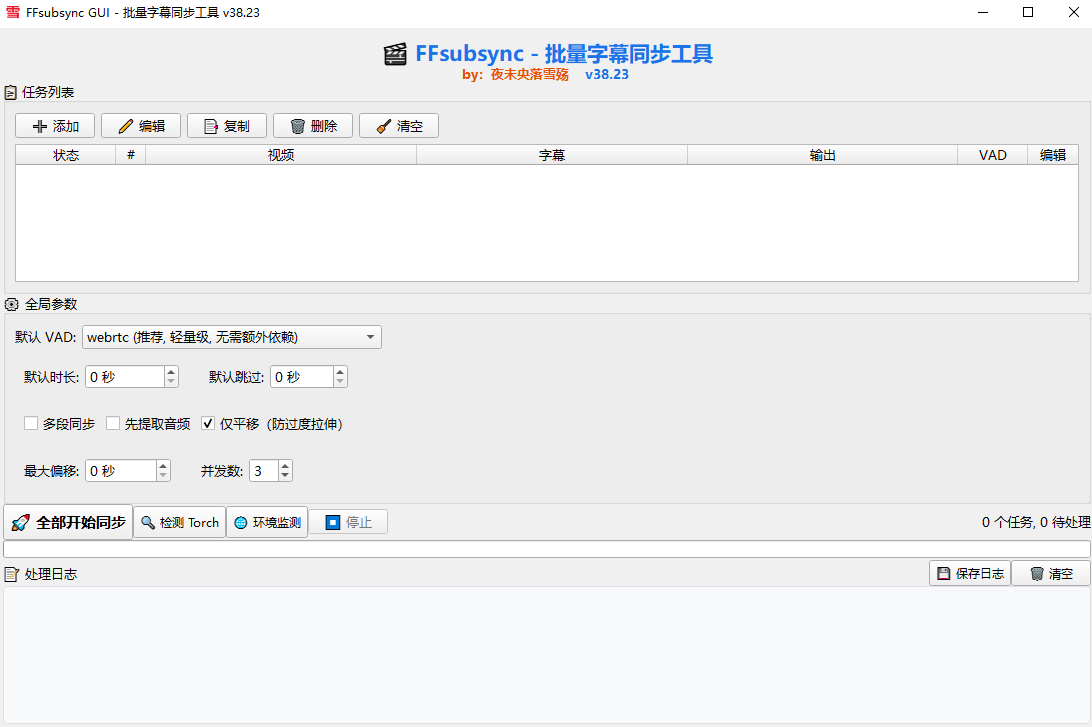Click the 默认跳过 value field

(302, 377)
